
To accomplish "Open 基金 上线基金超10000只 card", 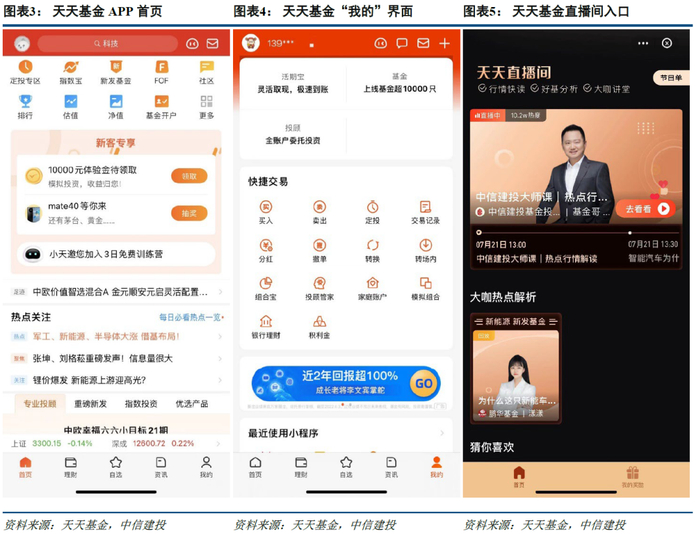I will coord(400,83).
